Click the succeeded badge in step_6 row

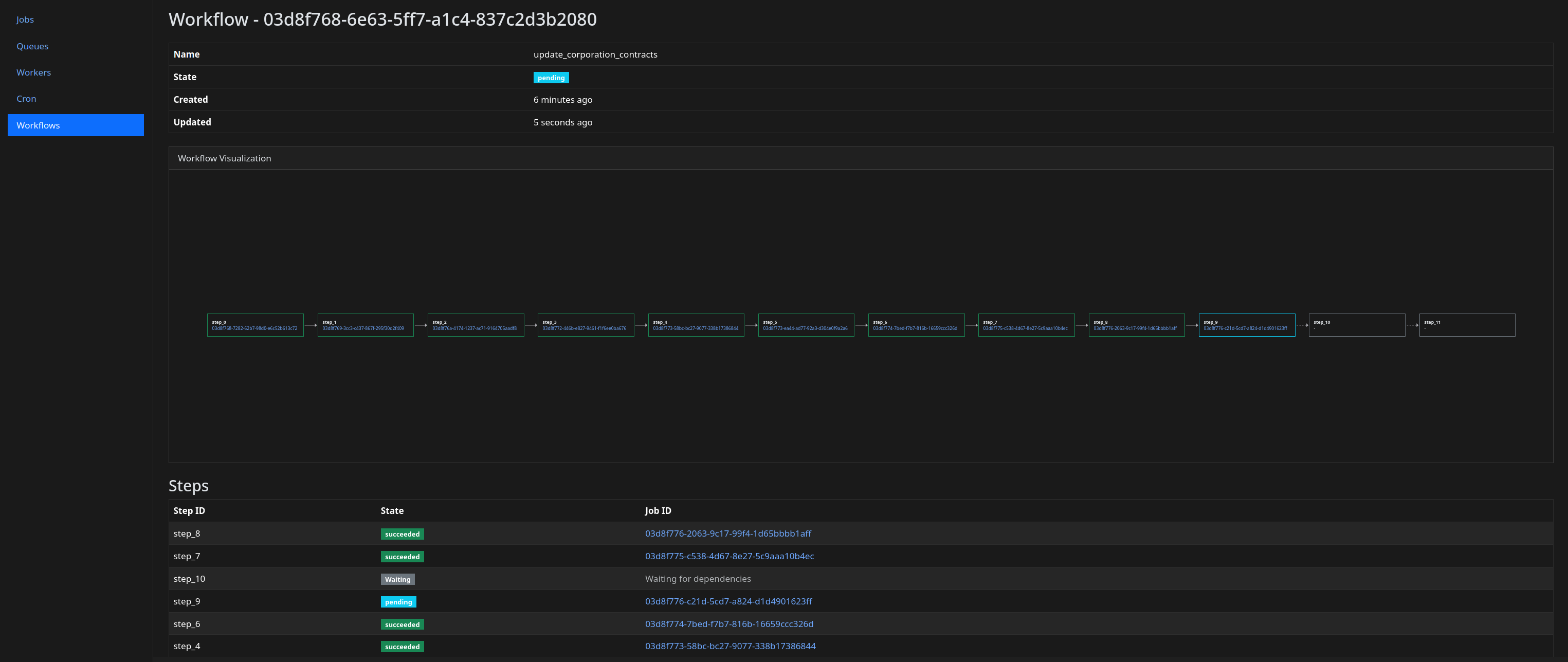coord(403,624)
